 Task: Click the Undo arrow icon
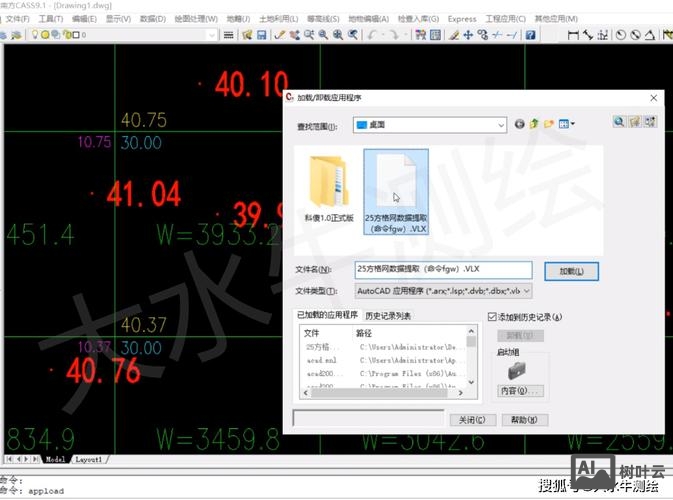tap(372, 35)
